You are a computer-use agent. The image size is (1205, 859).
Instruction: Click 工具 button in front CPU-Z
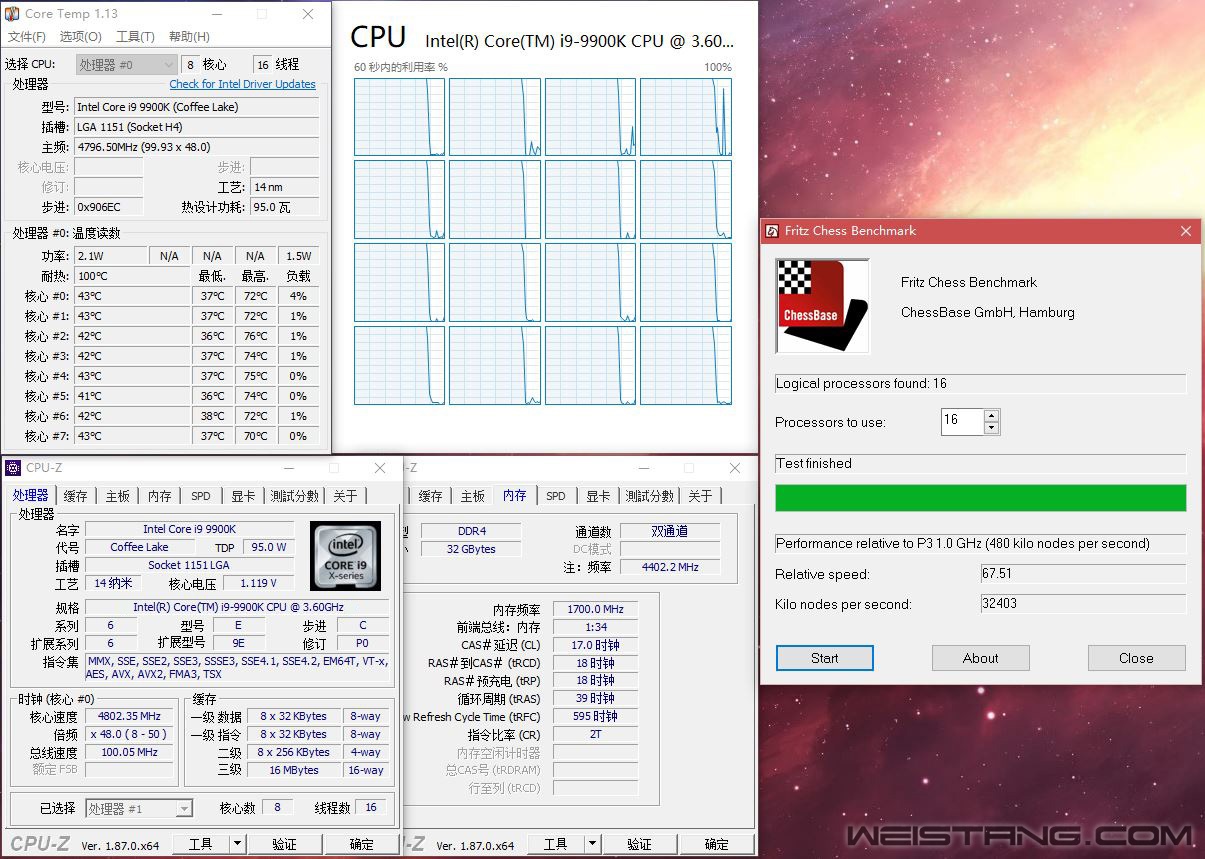tap(201, 844)
